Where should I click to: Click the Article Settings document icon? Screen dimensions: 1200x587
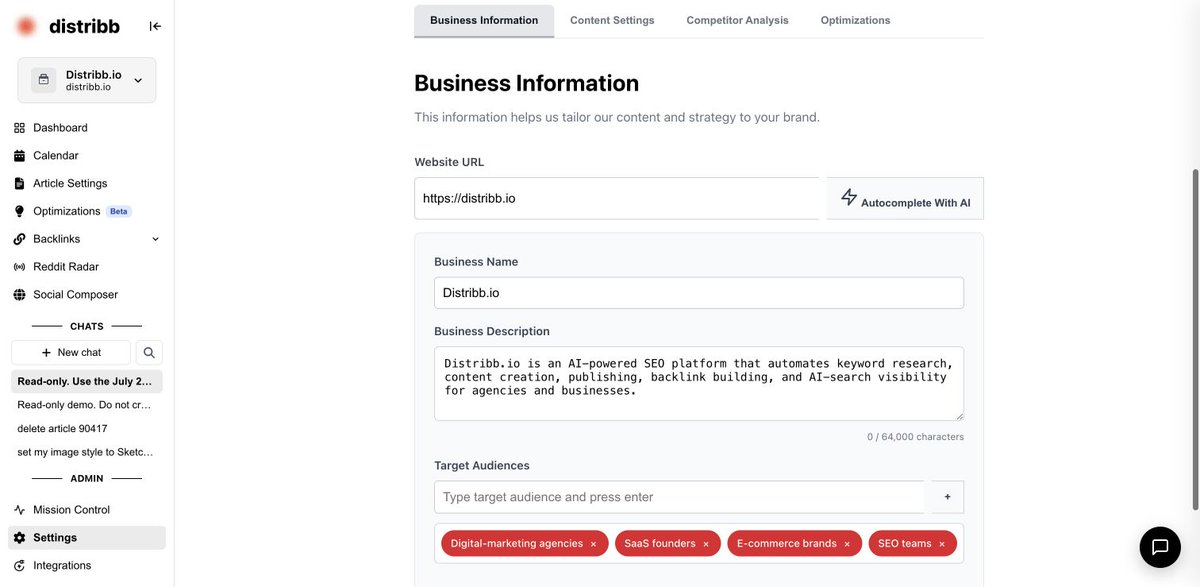(19, 184)
